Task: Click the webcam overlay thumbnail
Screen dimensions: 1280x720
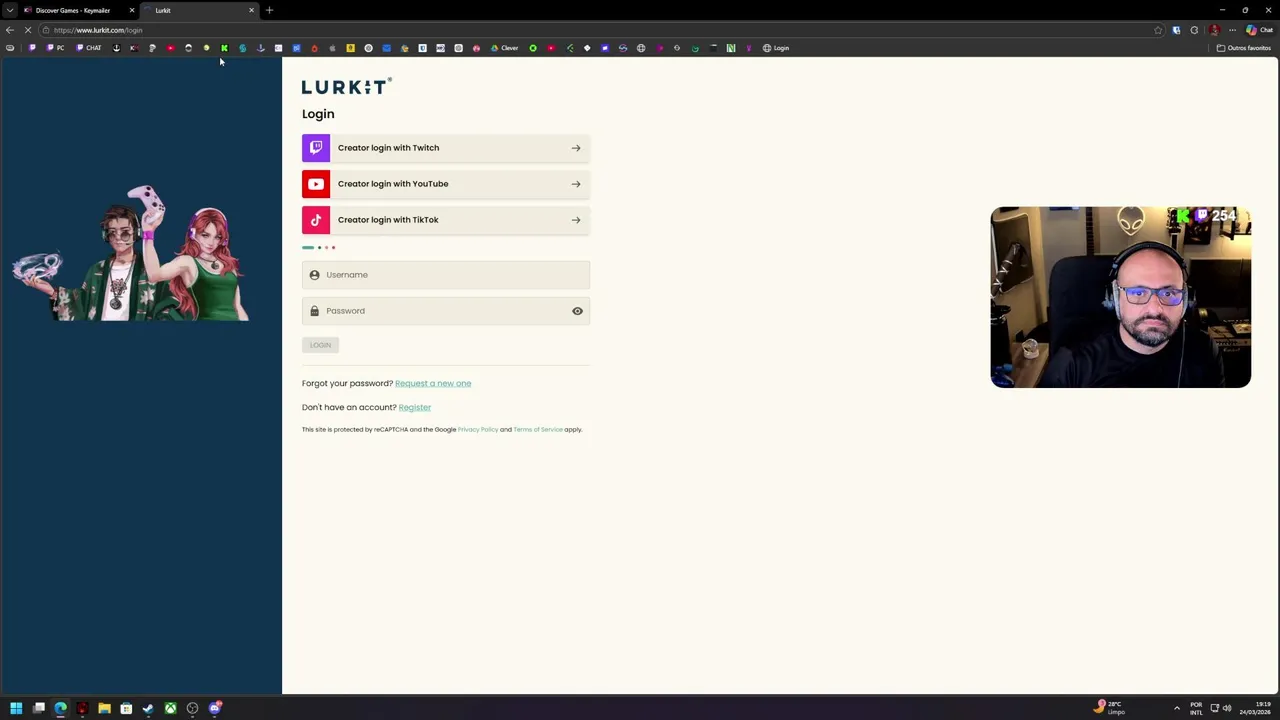Action: click(1121, 297)
